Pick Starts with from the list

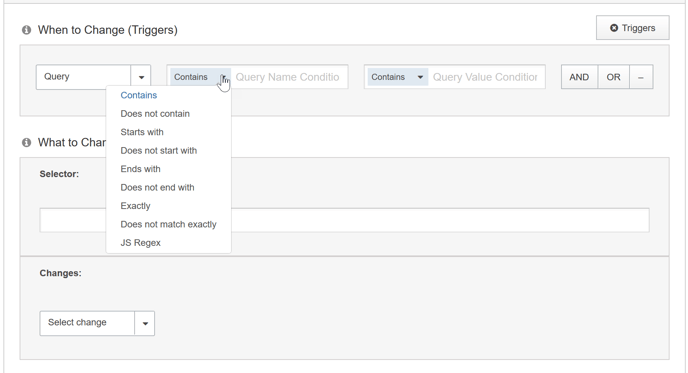pos(142,132)
